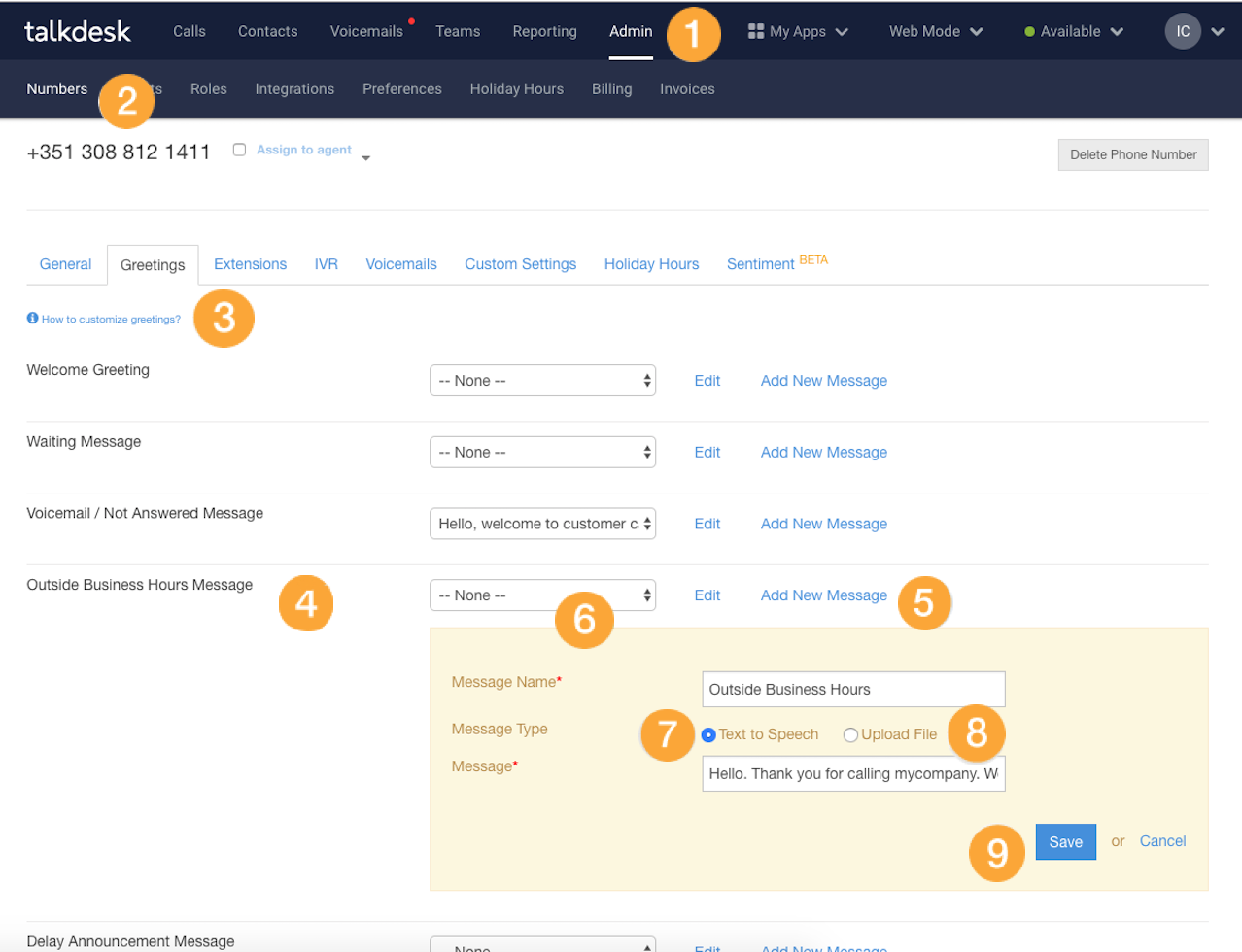This screenshot has width=1242, height=952.
Task: Open the Waiting Message dropdown
Action: (542, 453)
